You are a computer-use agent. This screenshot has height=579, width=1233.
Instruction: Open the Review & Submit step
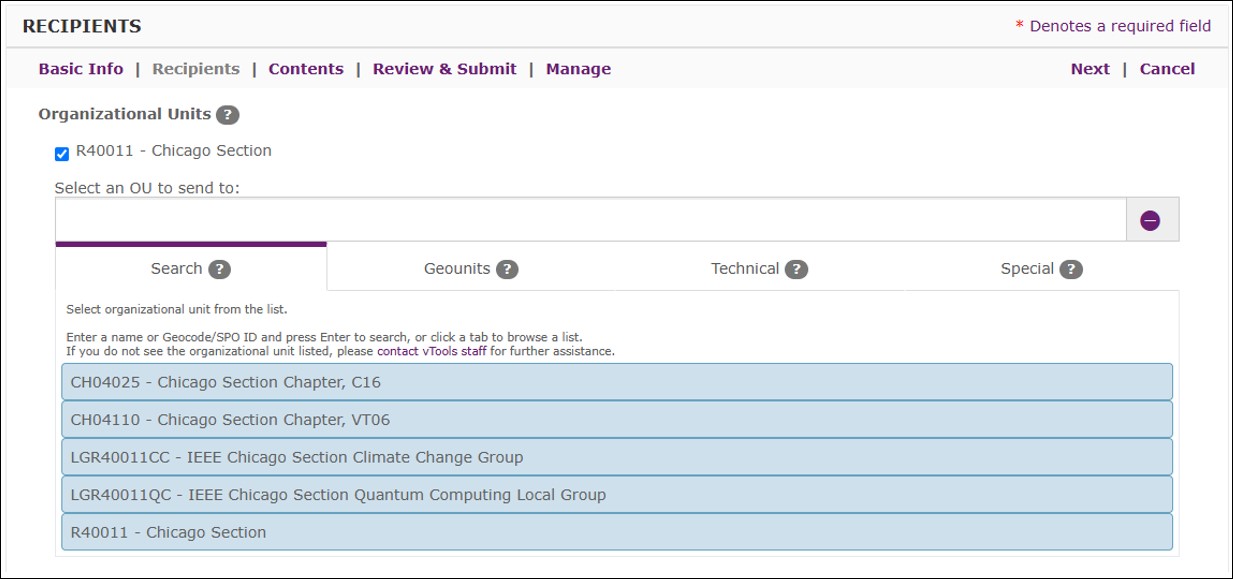(x=445, y=69)
